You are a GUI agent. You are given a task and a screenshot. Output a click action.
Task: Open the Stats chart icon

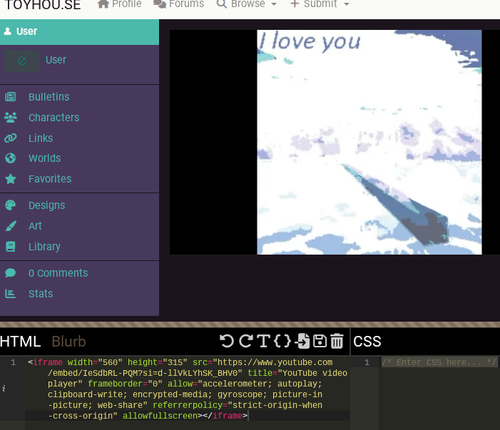pyautogui.click(x=10, y=294)
